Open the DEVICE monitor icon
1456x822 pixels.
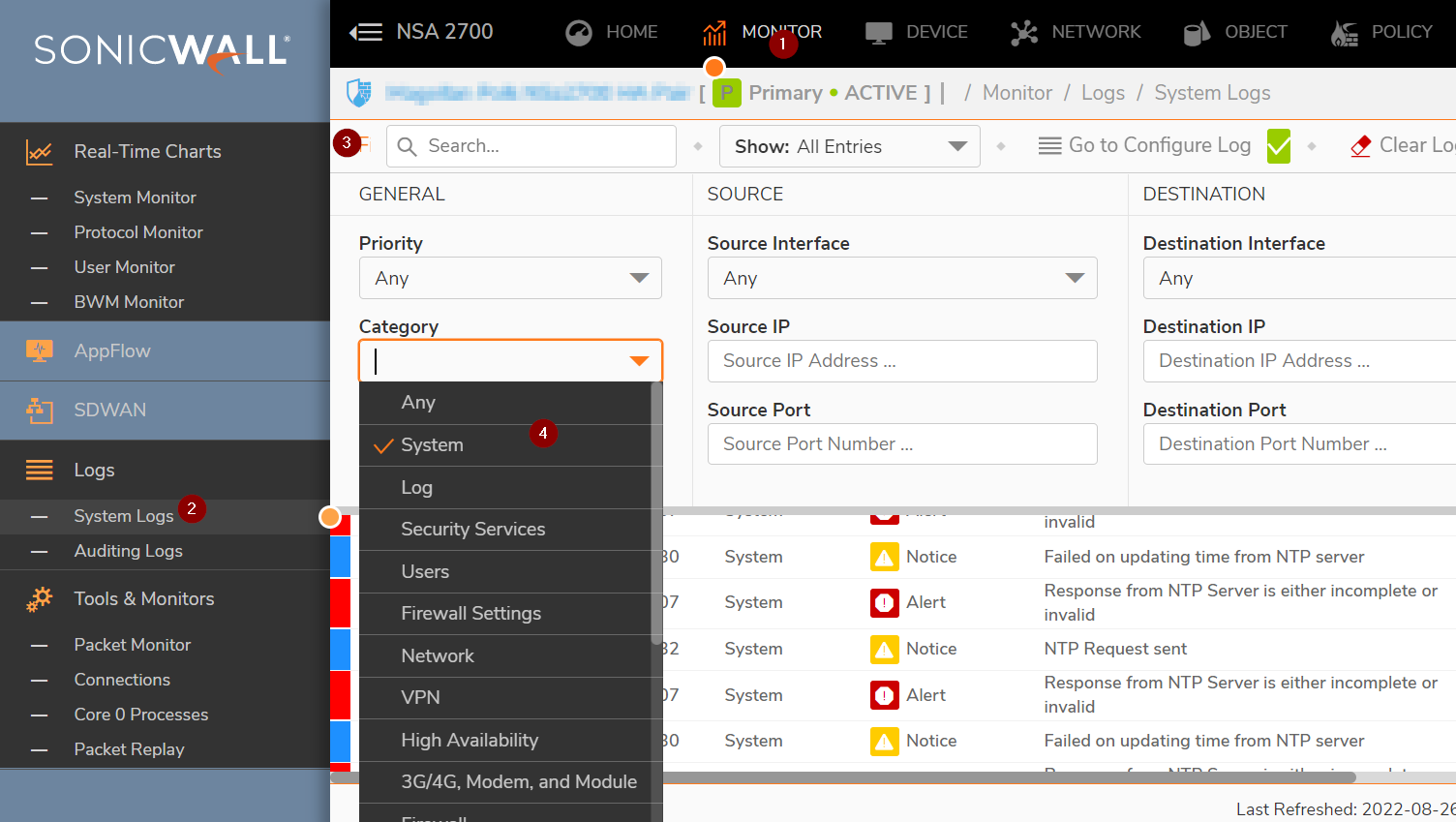pos(879,33)
